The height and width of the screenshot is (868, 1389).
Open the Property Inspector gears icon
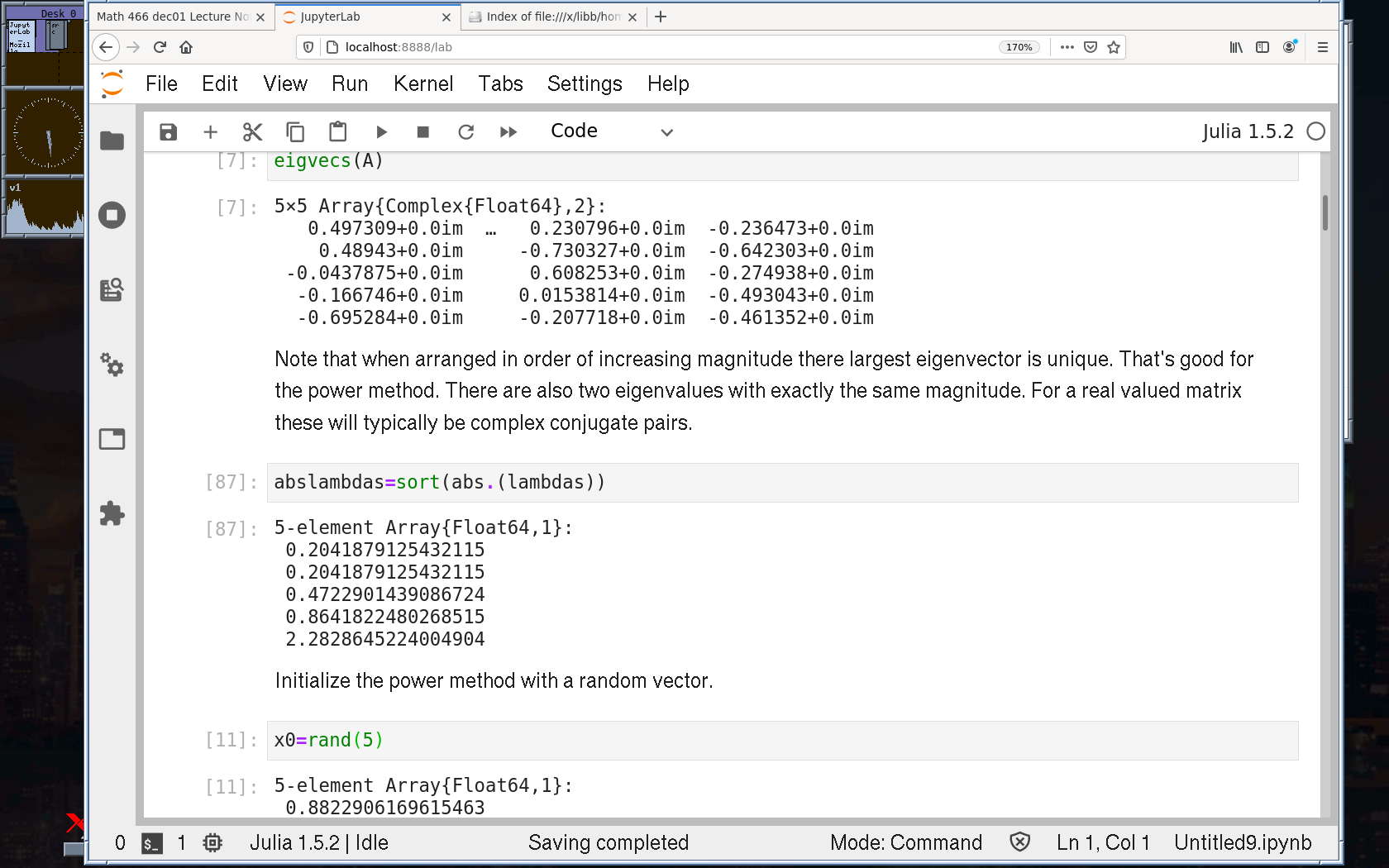(112, 365)
